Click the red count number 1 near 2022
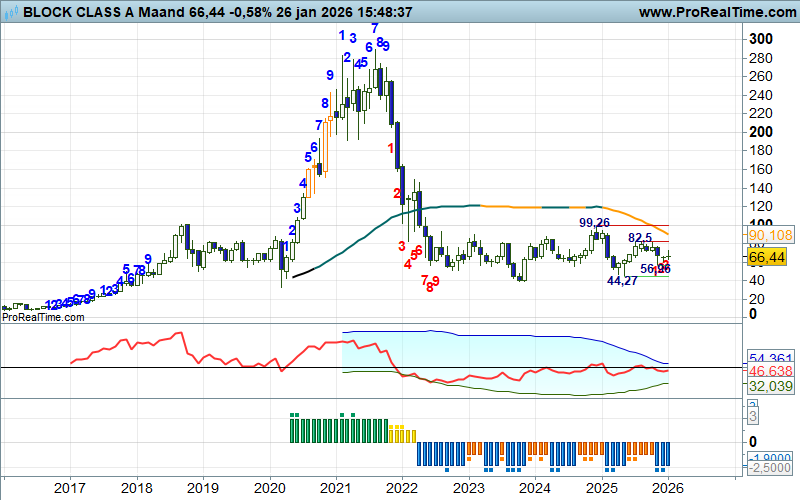Image resolution: width=800 pixels, height=500 pixels. (x=391, y=148)
